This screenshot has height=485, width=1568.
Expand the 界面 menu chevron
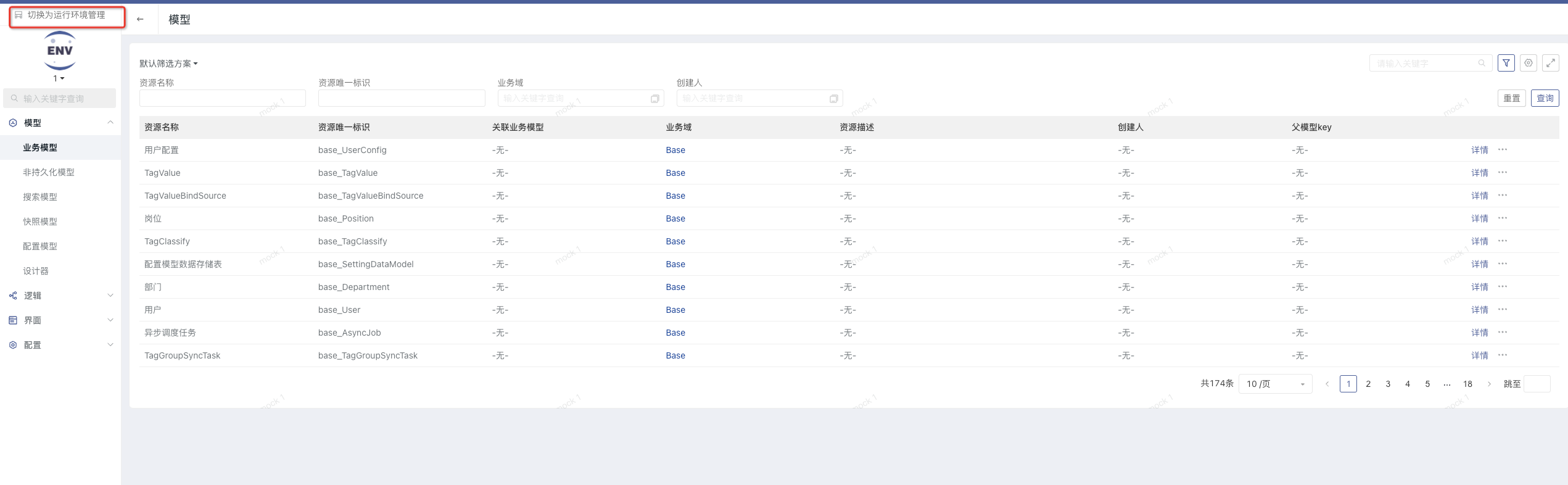110,320
